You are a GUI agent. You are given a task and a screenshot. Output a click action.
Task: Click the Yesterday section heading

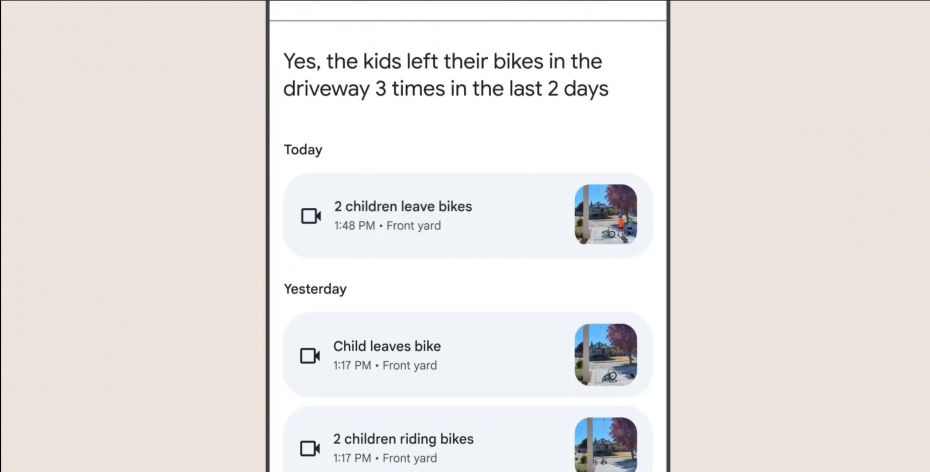[315, 289]
